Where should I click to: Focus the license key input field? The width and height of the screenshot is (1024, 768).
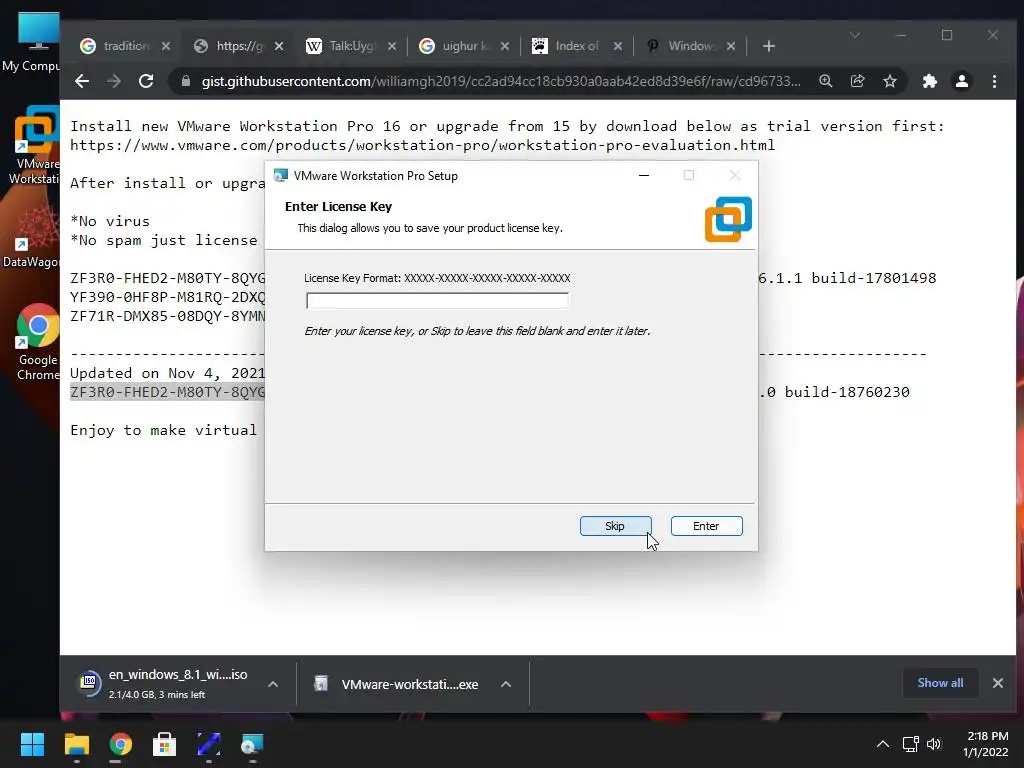(437, 300)
